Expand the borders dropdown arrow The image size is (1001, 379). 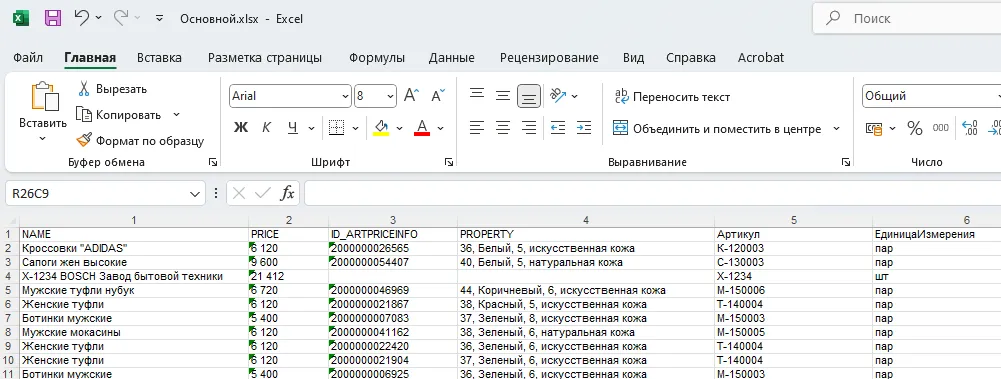(356, 128)
